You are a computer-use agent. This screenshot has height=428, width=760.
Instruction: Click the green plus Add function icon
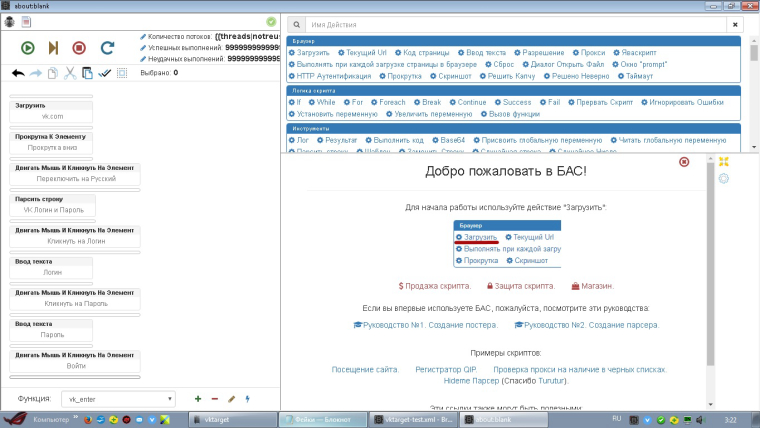pos(197,399)
